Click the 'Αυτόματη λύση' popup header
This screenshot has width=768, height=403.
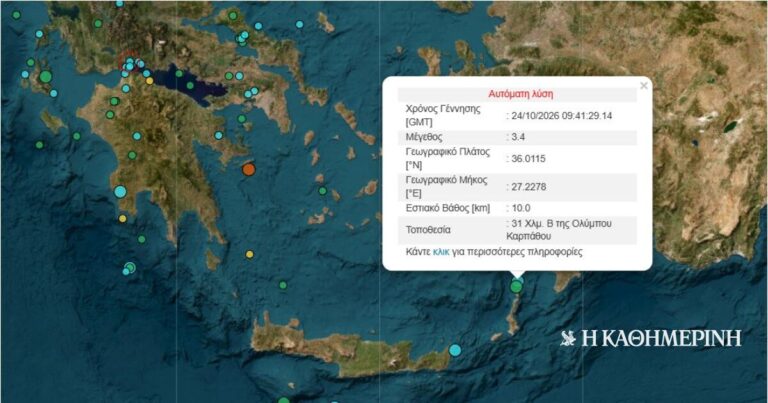point(520,94)
